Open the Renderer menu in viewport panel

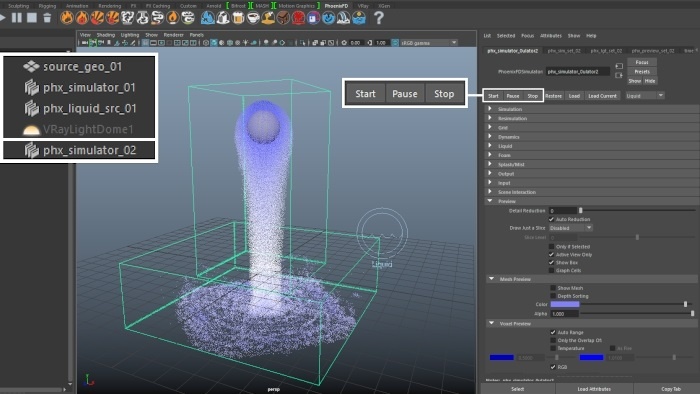click(173, 35)
